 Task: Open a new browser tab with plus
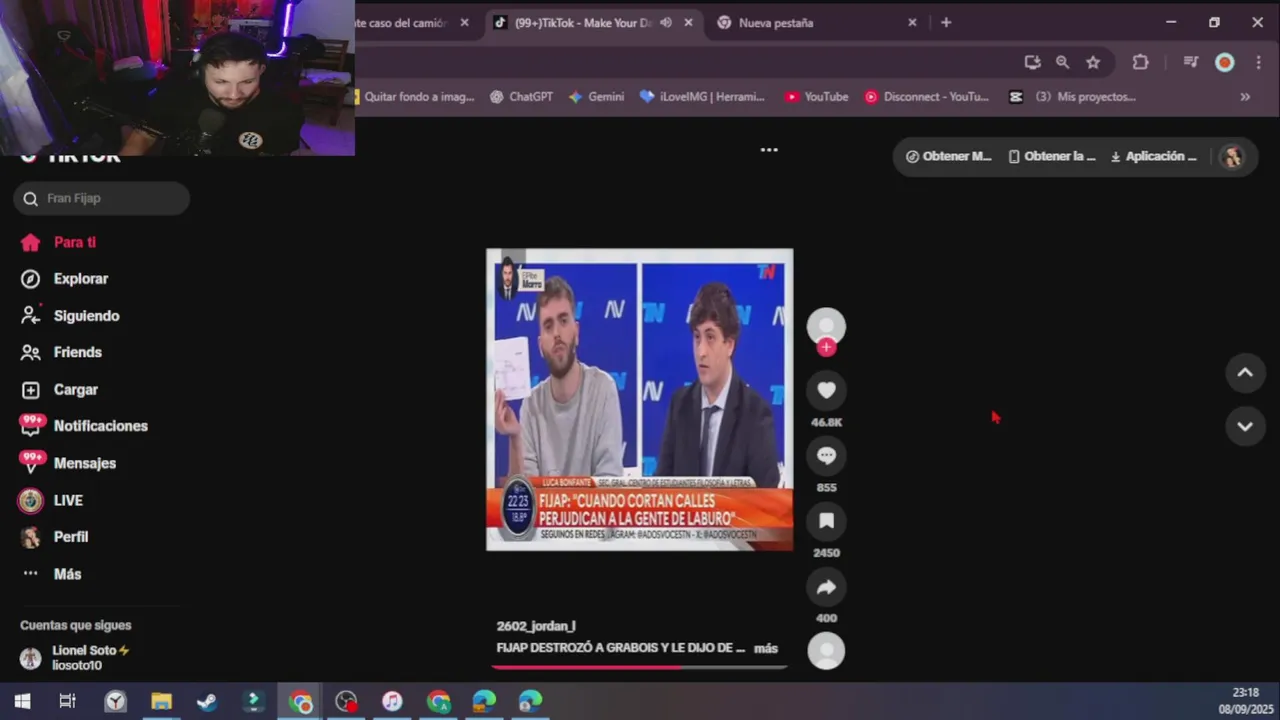(946, 22)
